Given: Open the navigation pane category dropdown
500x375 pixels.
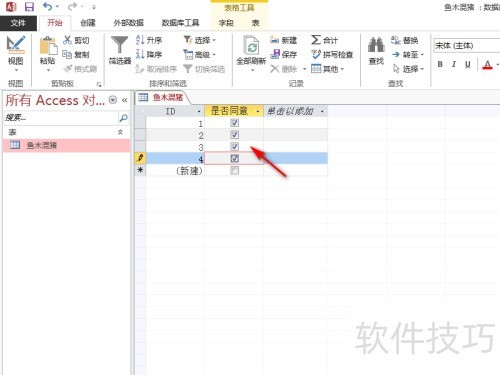Looking at the screenshot, I should pyautogui.click(x=113, y=100).
